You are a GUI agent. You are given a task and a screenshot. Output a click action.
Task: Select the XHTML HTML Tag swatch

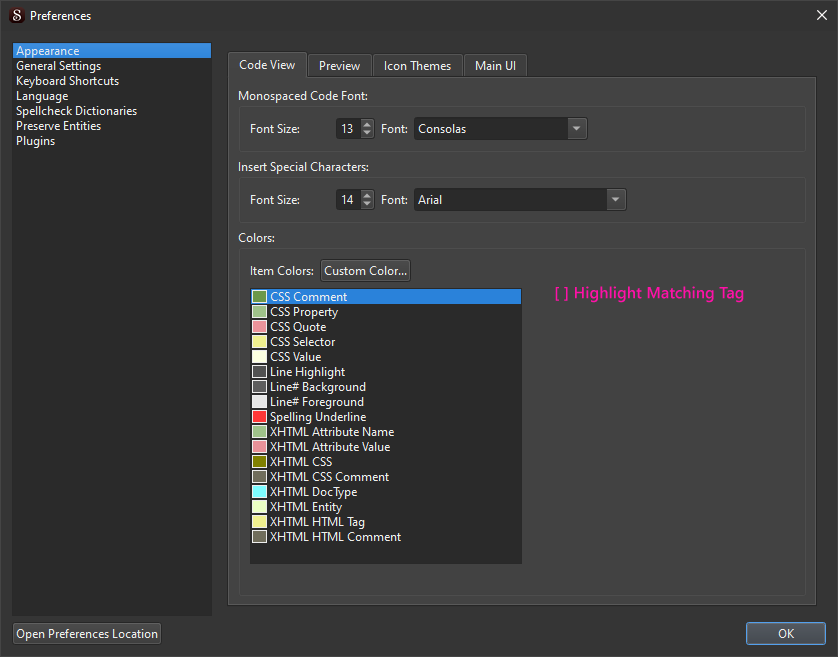coord(259,522)
